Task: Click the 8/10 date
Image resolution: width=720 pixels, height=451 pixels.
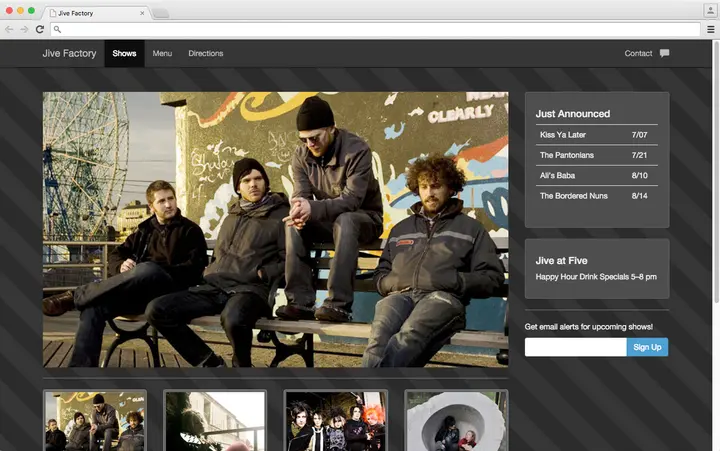Action: pyautogui.click(x=639, y=175)
